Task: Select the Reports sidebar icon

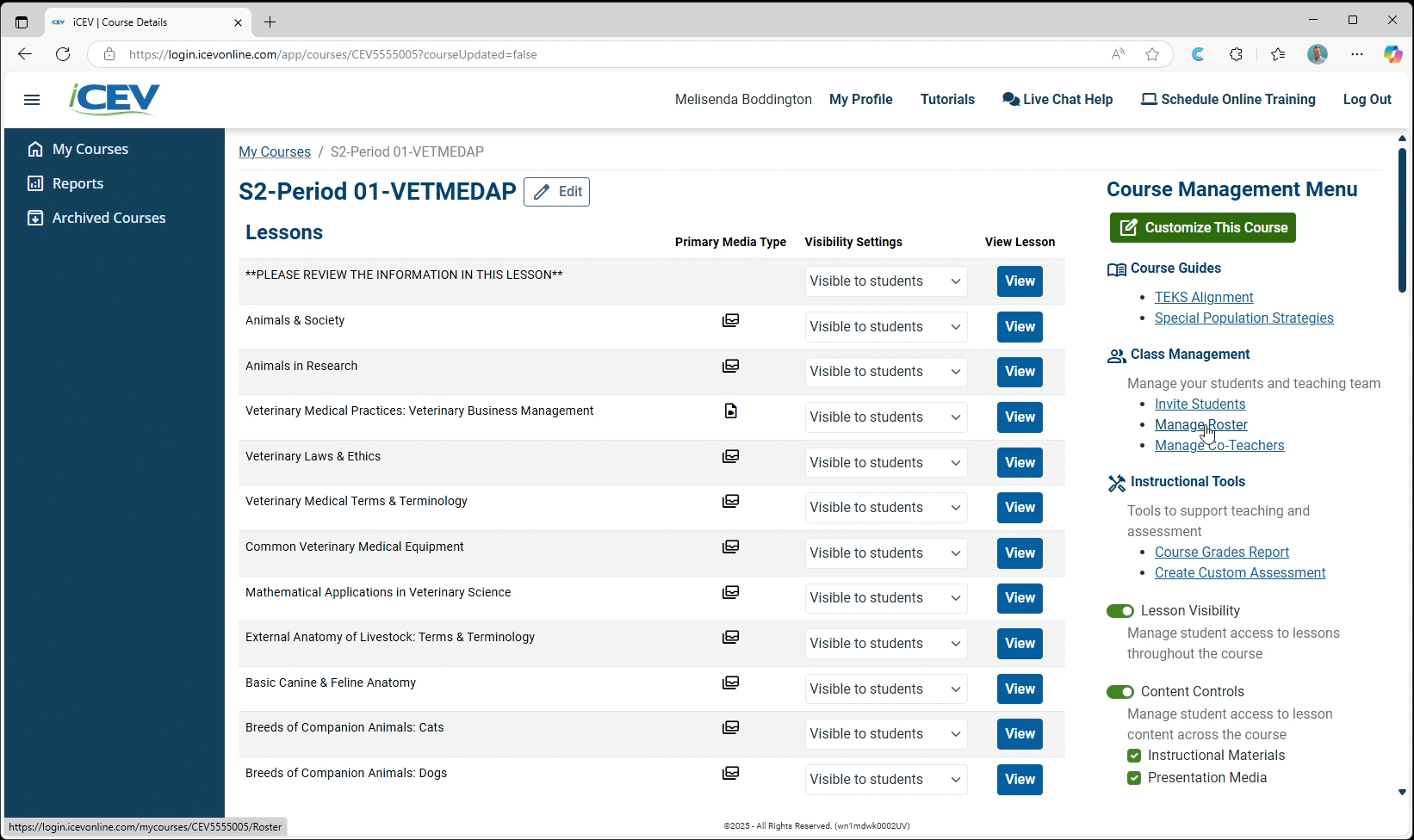Action: click(x=35, y=182)
